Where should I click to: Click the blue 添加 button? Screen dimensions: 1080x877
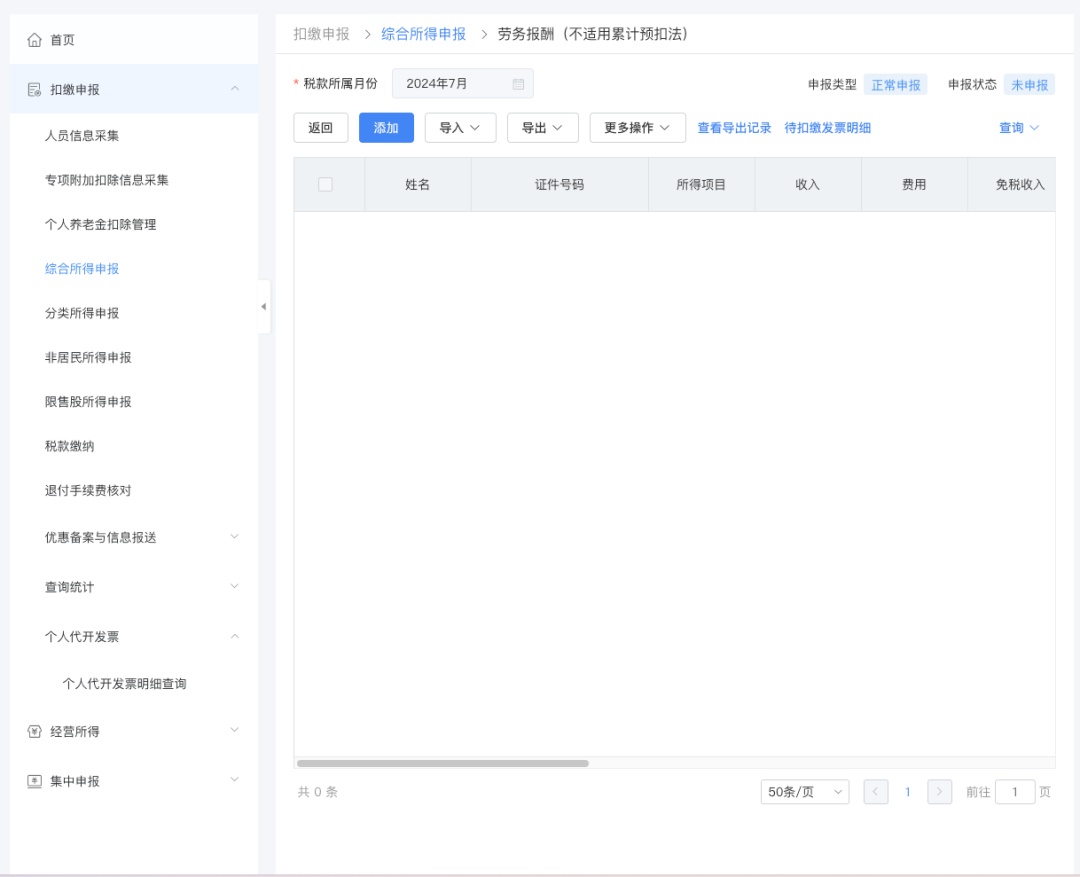(386, 128)
